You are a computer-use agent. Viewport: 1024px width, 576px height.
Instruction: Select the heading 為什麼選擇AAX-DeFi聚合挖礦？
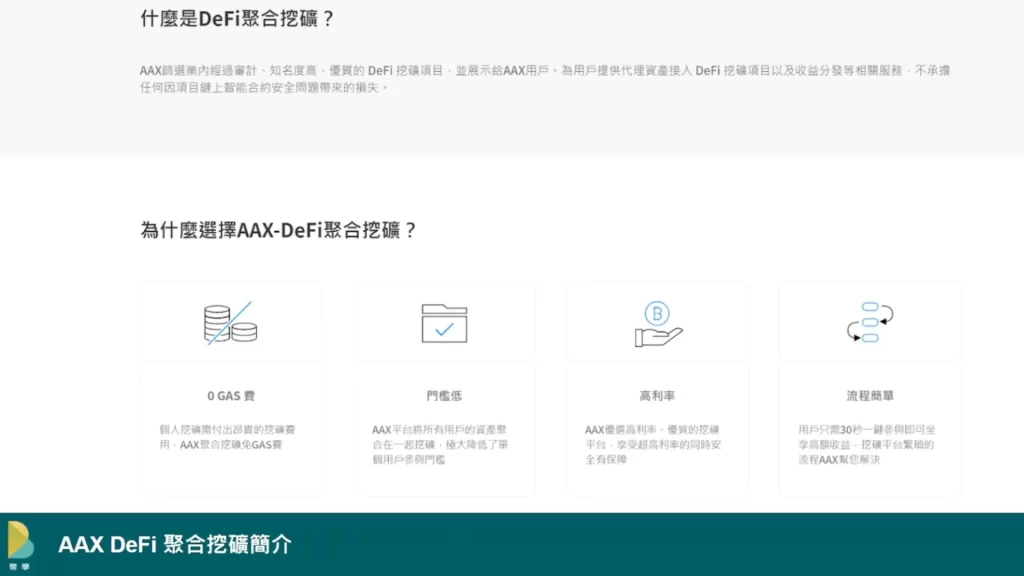[279, 230]
